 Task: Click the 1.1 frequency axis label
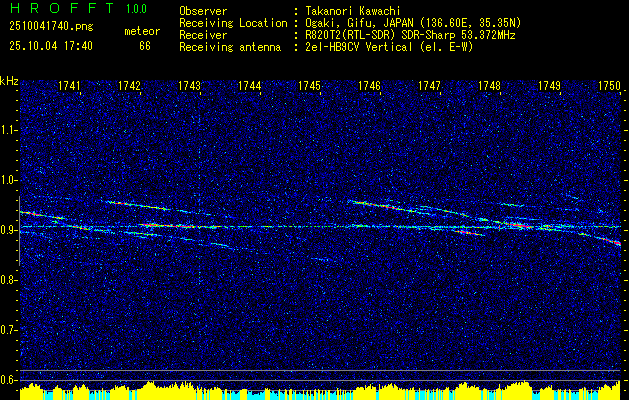click(8, 130)
